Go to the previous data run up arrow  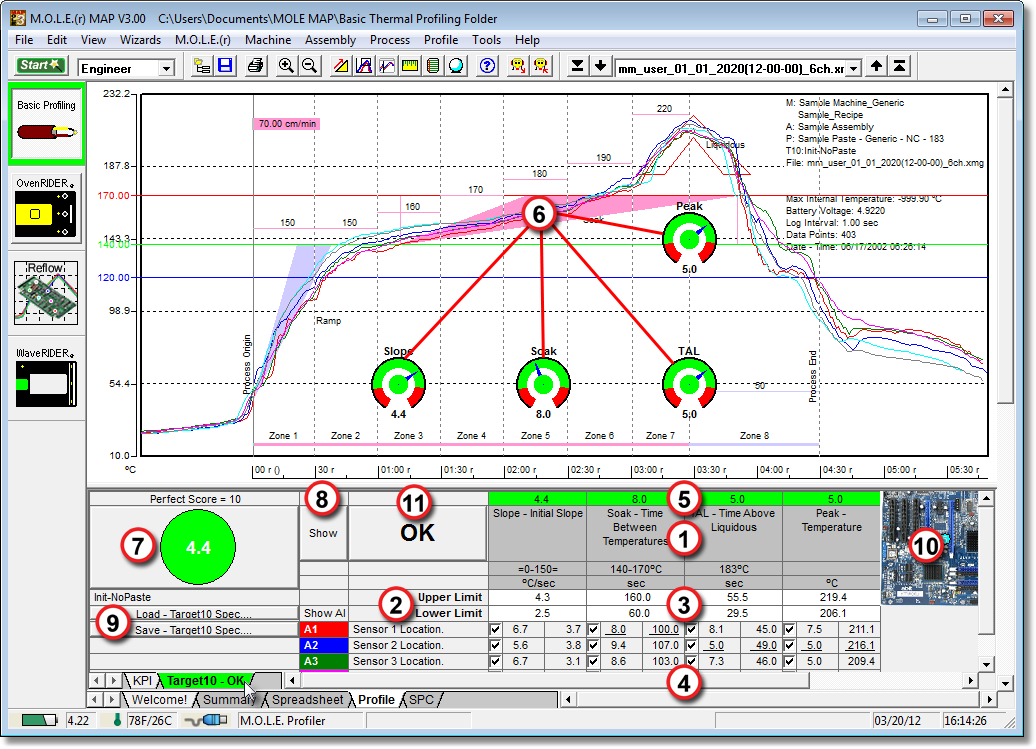click(x=876, y=66)
